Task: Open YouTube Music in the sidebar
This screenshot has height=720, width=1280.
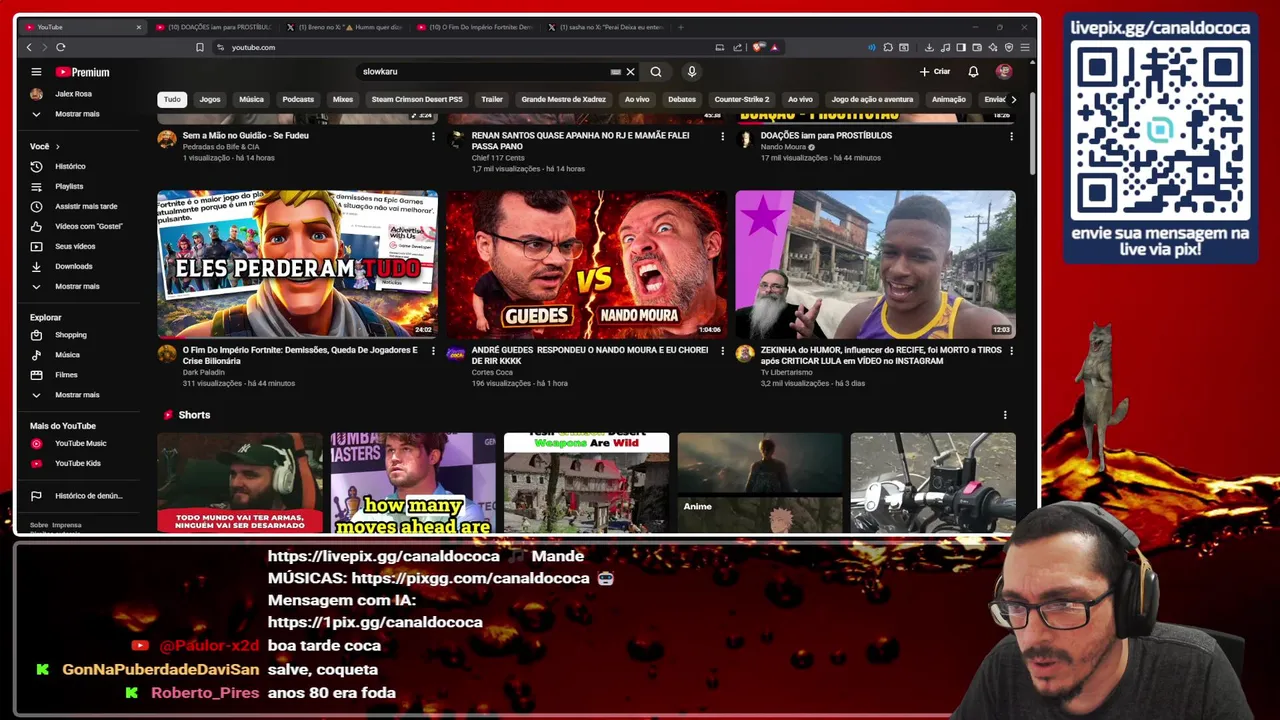Action: tap(80, 443)
